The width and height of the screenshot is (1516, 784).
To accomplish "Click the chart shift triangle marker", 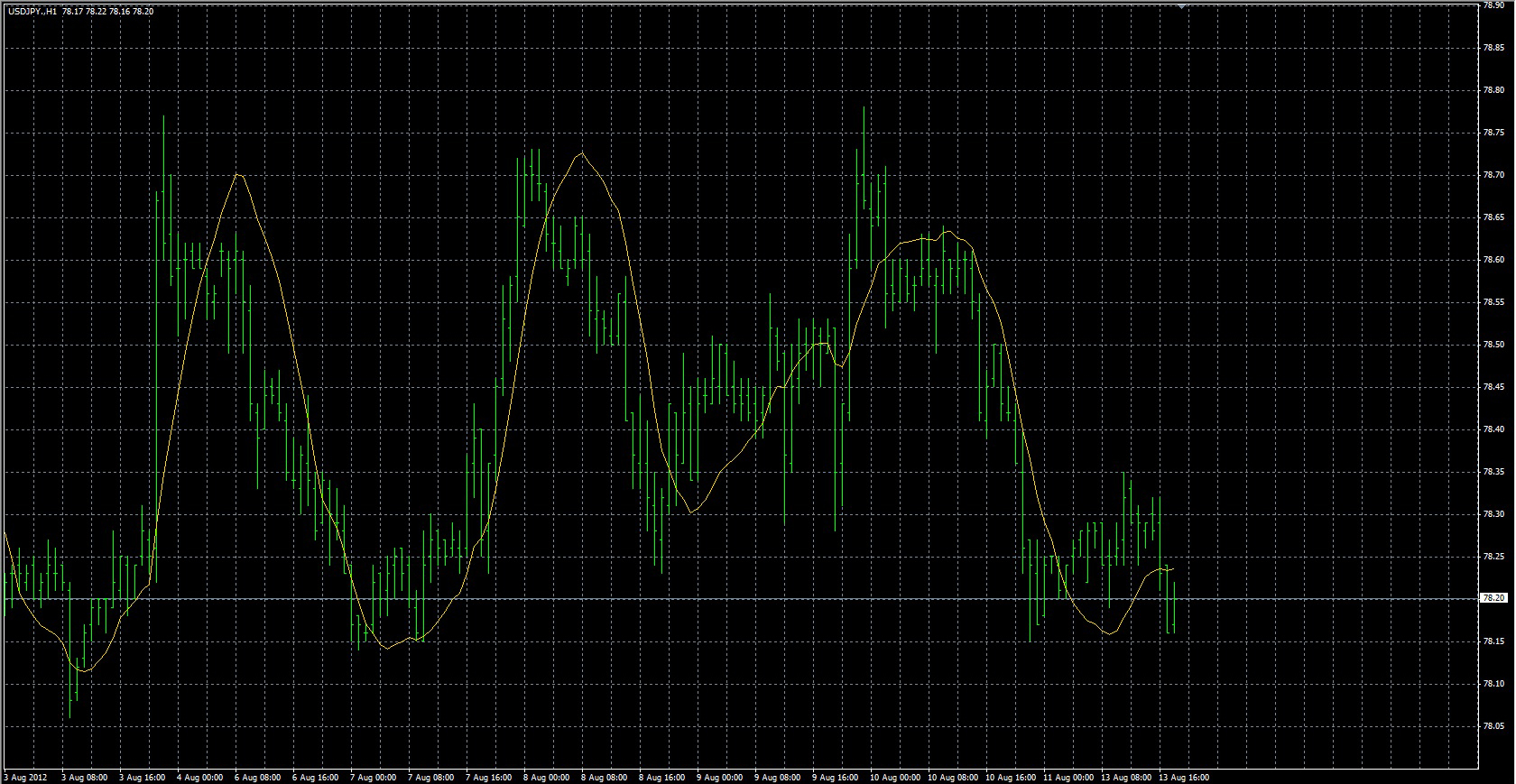I will 1181,5.
